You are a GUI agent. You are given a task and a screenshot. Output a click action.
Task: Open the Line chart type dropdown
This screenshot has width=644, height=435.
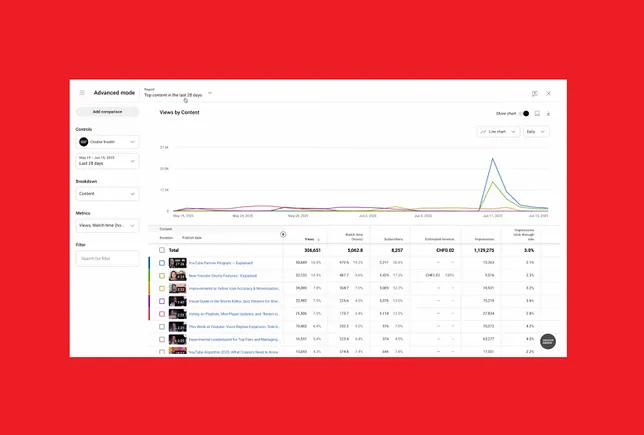tap(498, 131)
